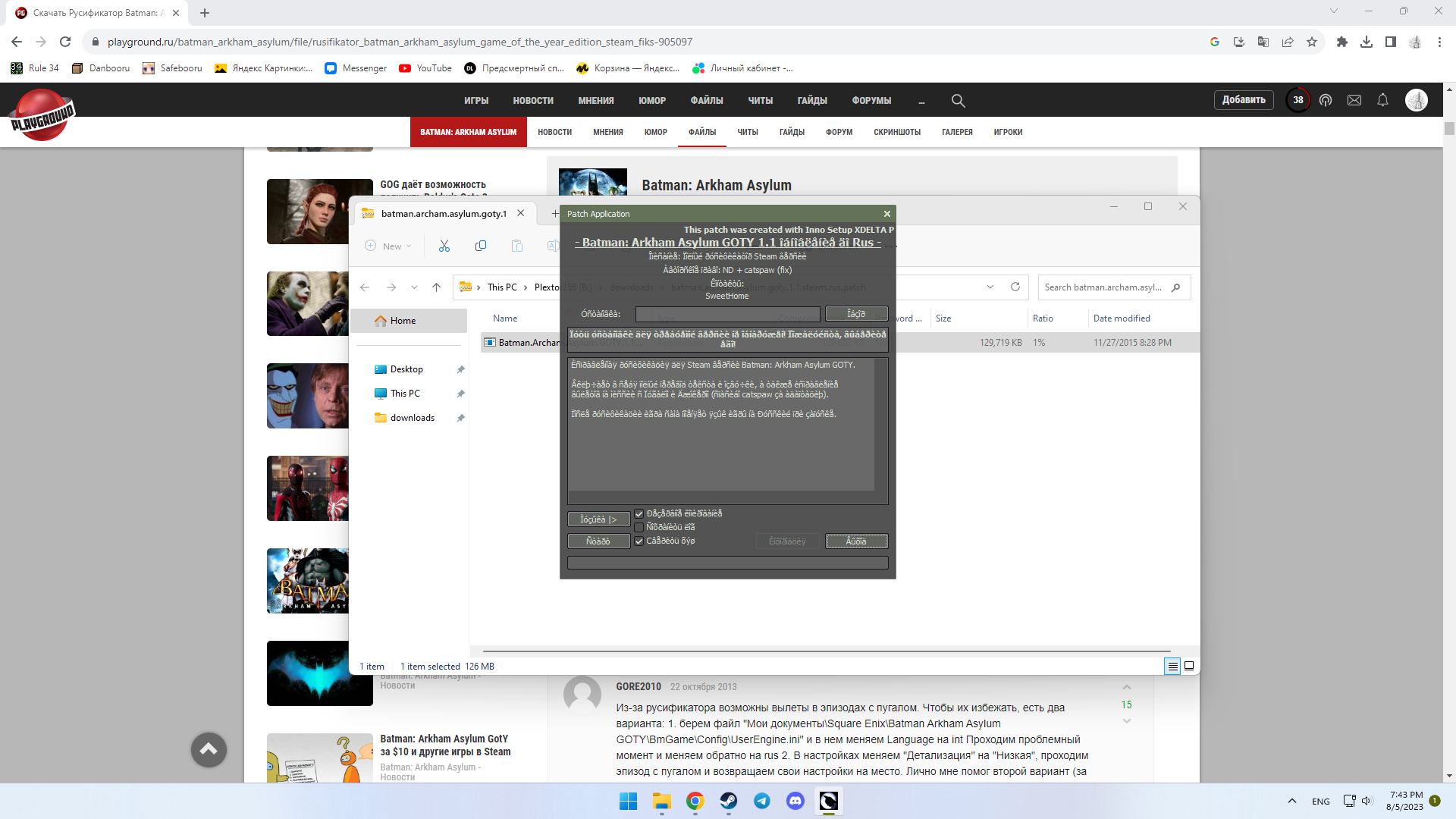
Task: Click the Cut scissors icon in Explorer
Action: pyautogui.click(x=444, y=246)
